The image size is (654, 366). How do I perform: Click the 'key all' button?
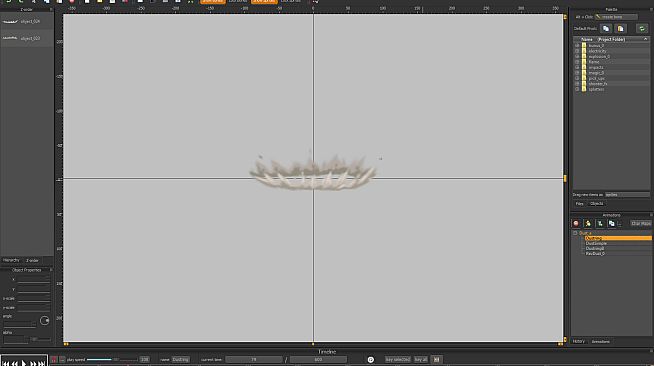(x=421, y=359)
